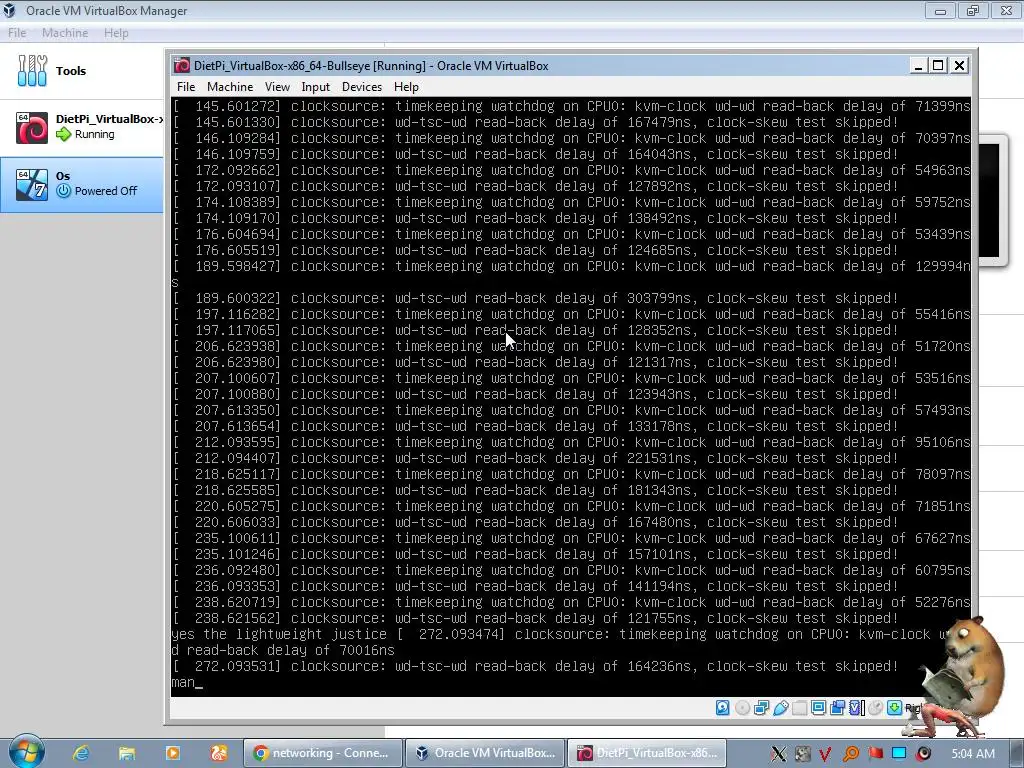Click the red V tray icon
The height and width of the screenshot is (768, 1024).
pyautogui.click(x=825, y=754)
